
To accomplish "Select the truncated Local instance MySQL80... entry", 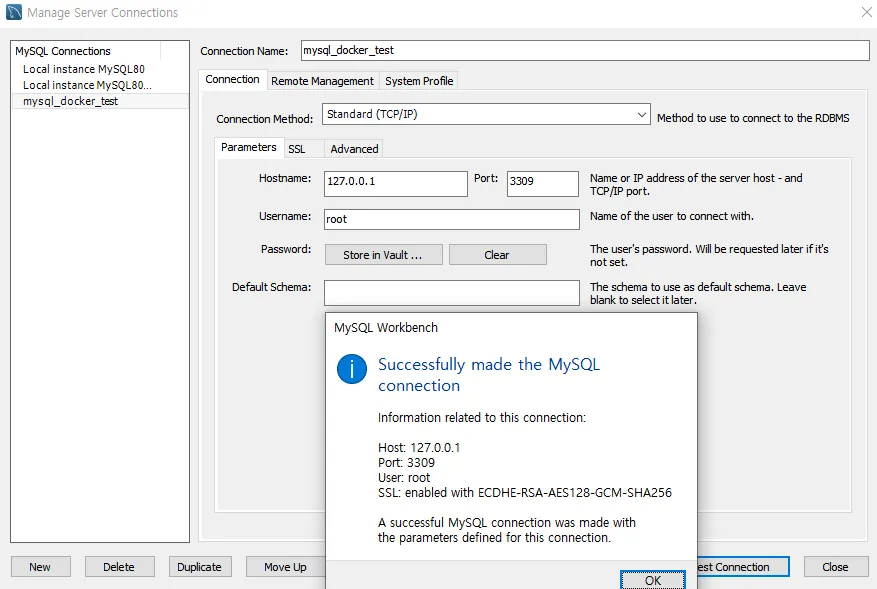I will pyautogui.click(x=87, y=85).
